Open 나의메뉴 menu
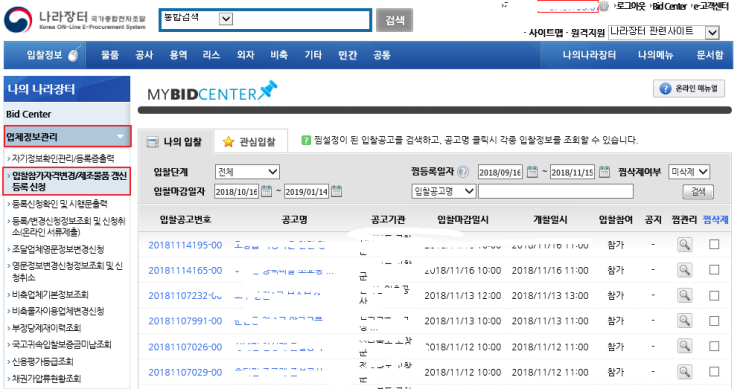The image size is (743, 389). (655, 55)
